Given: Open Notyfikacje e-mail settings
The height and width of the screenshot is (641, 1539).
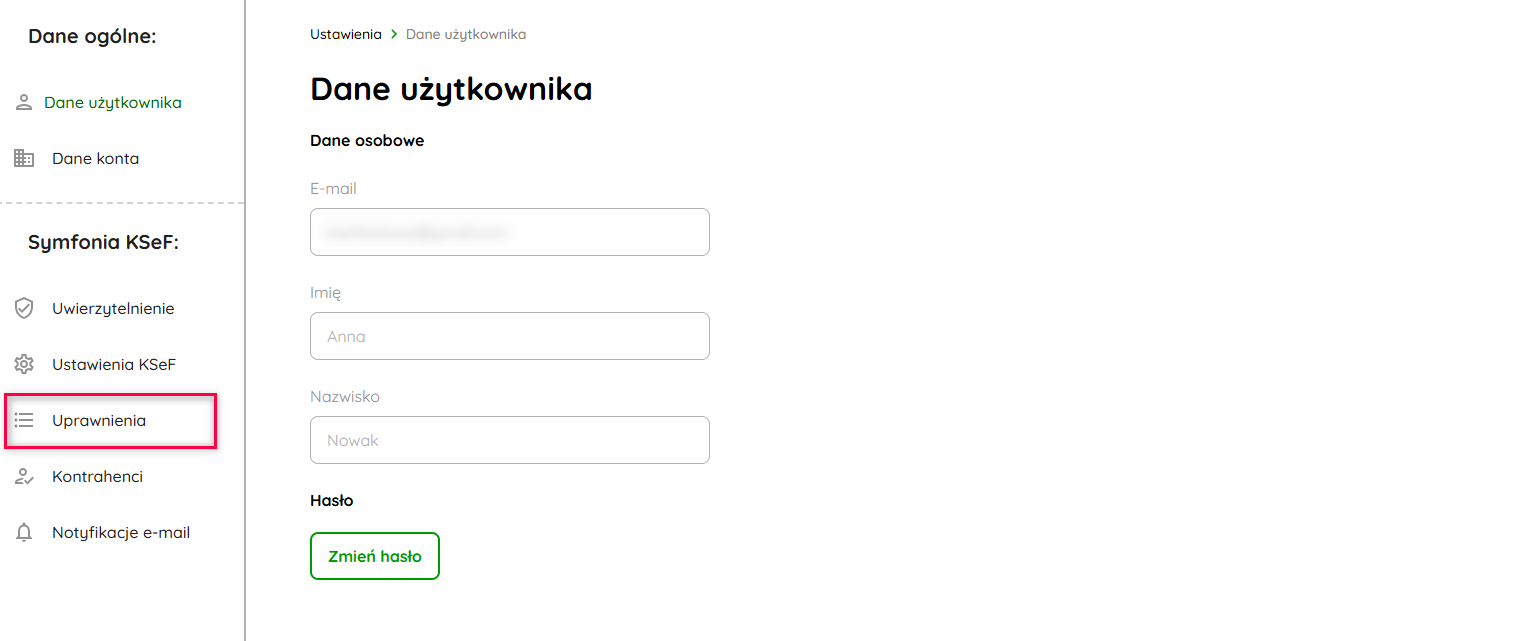Looking at the screenshot, I should [x=120, y=533].
